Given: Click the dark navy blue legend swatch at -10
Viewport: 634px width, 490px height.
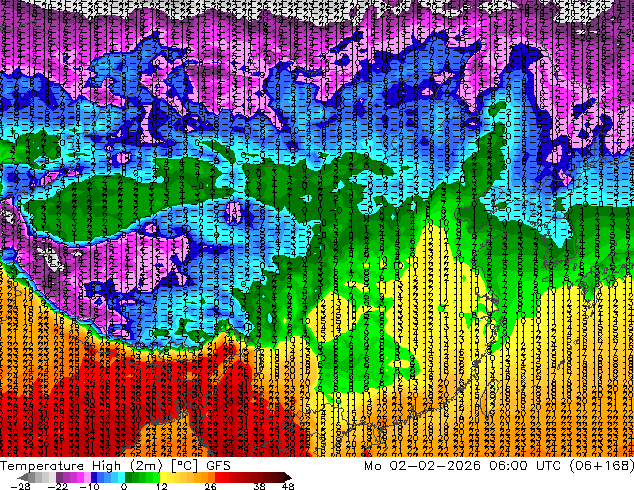Looking at the screenshot, I should 94,477.
